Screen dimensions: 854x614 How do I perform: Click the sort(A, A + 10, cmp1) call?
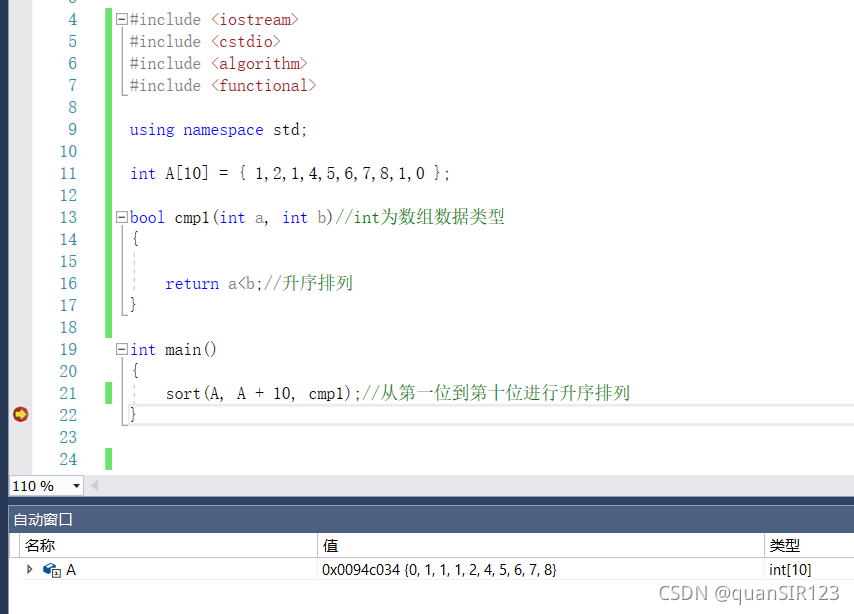coord(263,393)
